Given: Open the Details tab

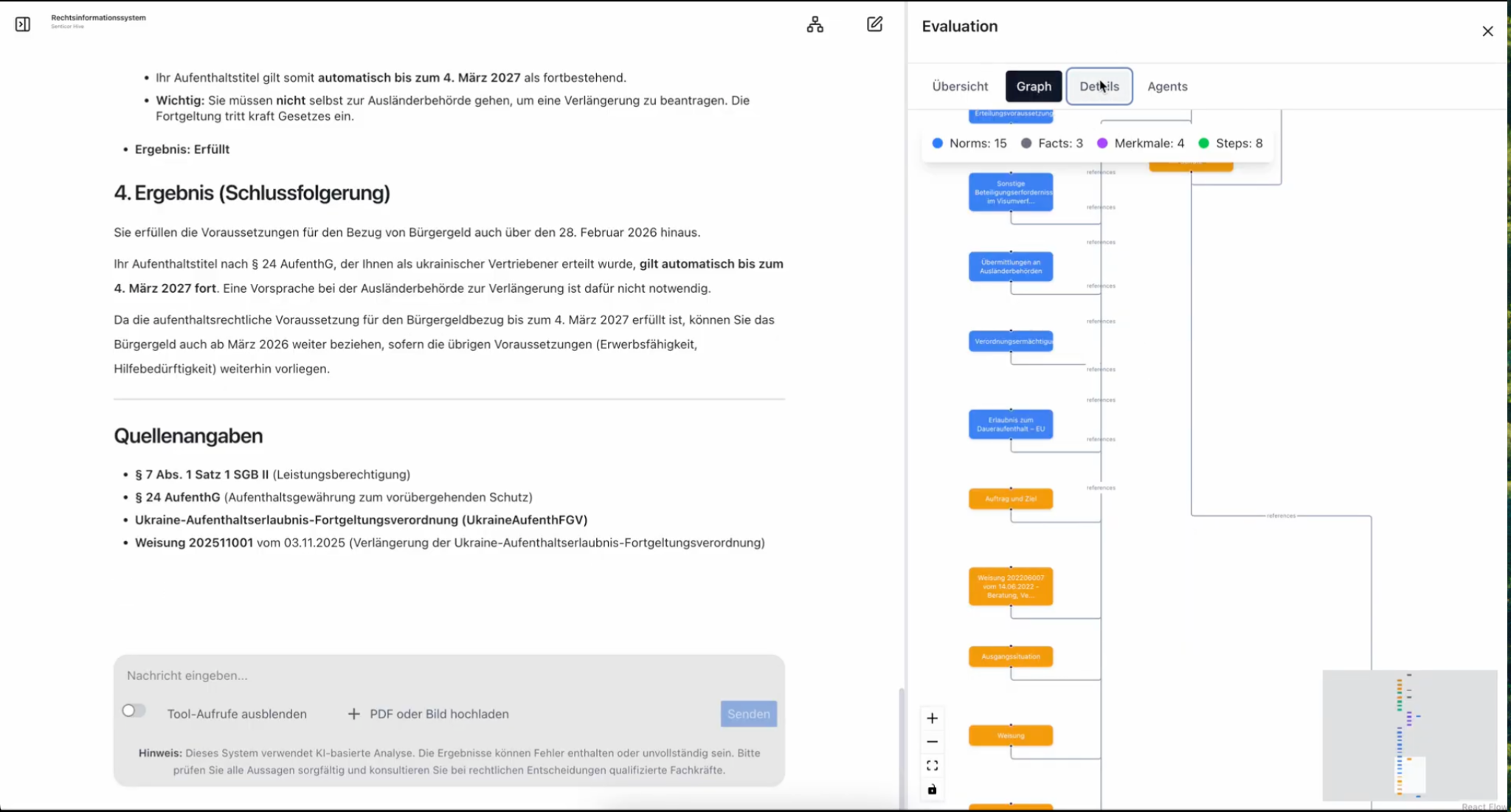Looking at the screenshot, I should click(x=1099, y=86).
